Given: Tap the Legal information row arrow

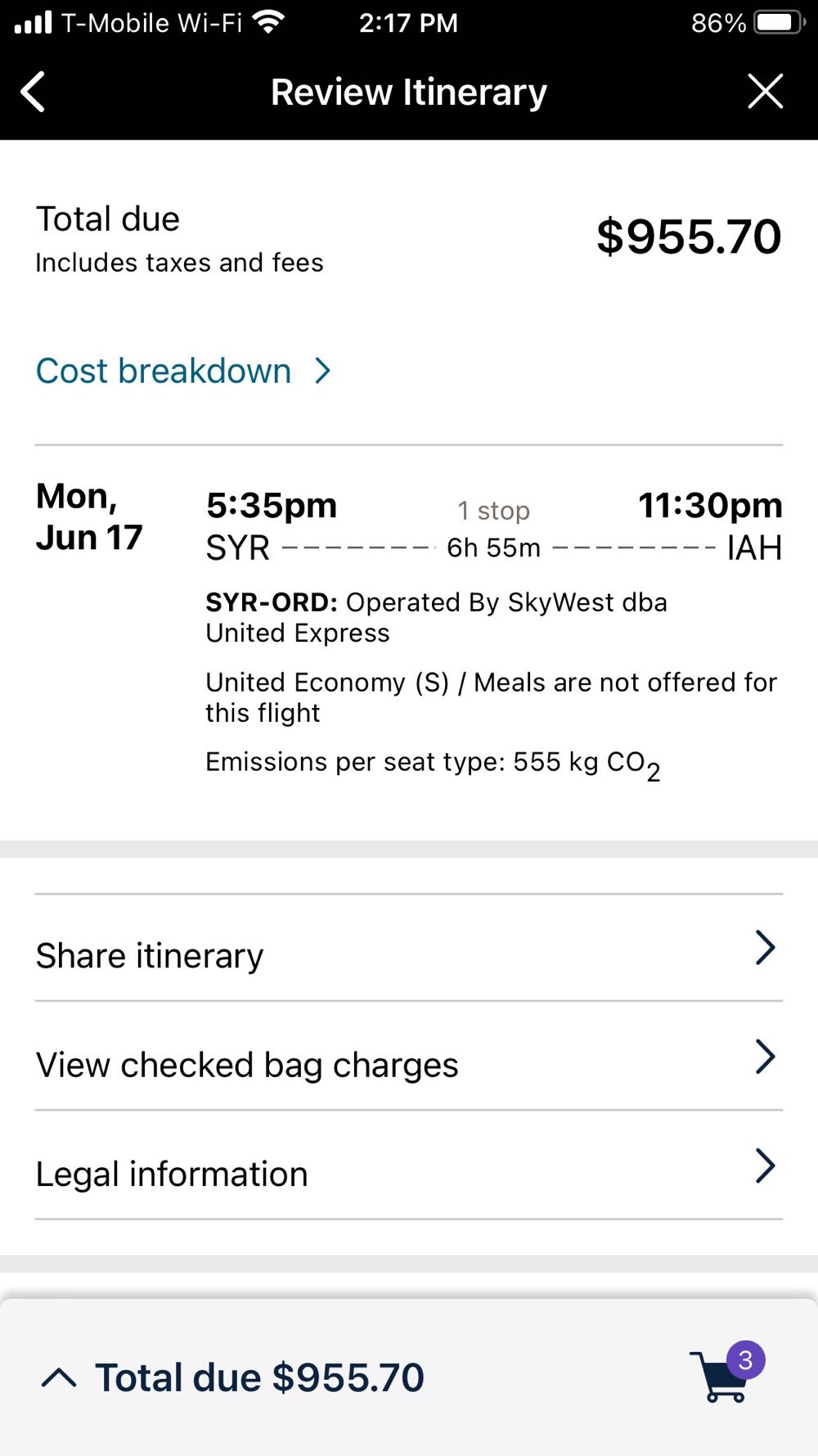Looking at the screenshot, I should [x=765, y=1165].
